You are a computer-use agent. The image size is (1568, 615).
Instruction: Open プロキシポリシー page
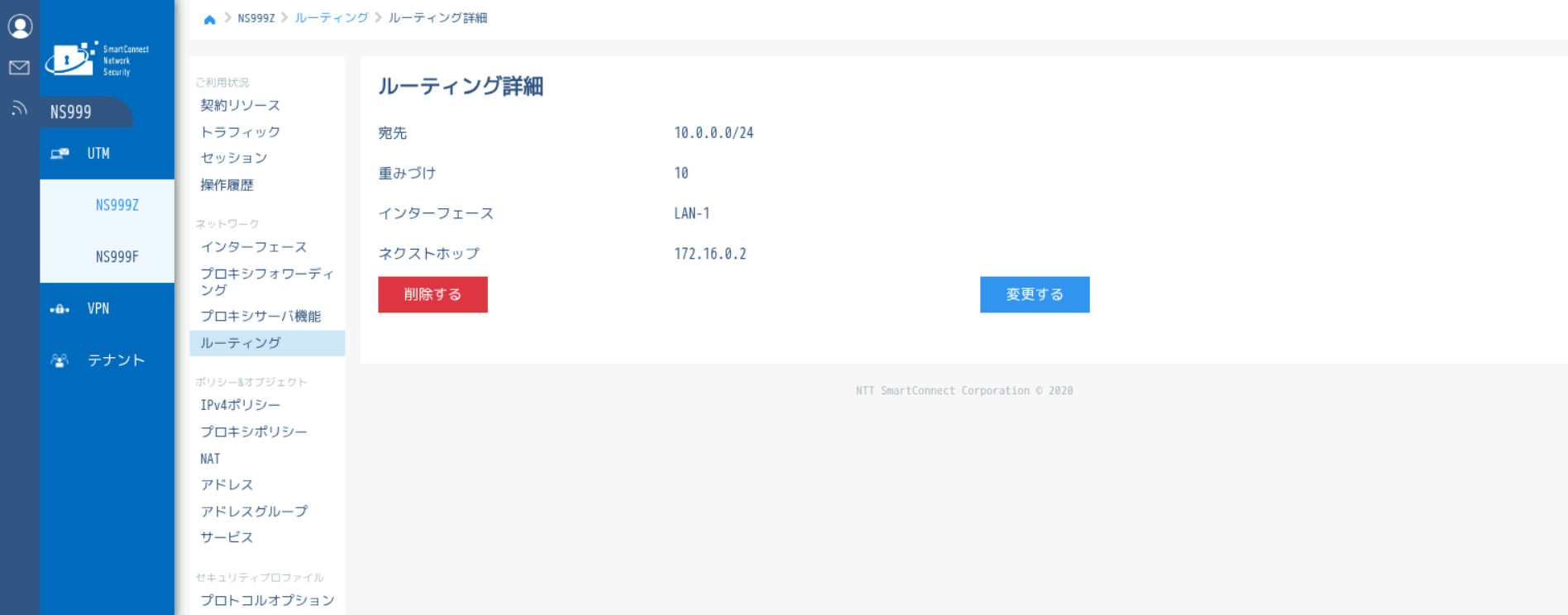[254, 432]
